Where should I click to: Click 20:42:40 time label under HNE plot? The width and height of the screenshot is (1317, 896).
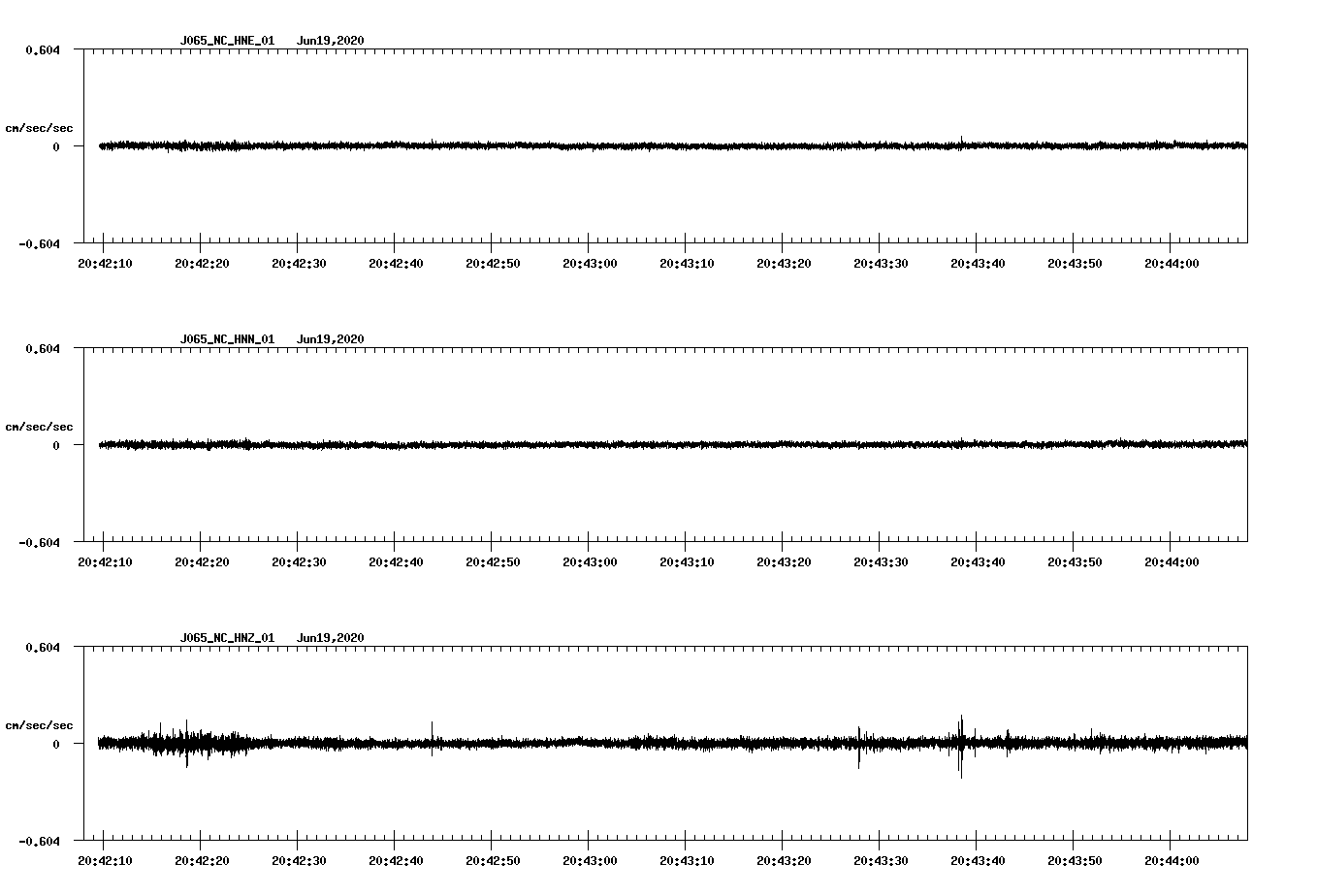tap(396, 264)
